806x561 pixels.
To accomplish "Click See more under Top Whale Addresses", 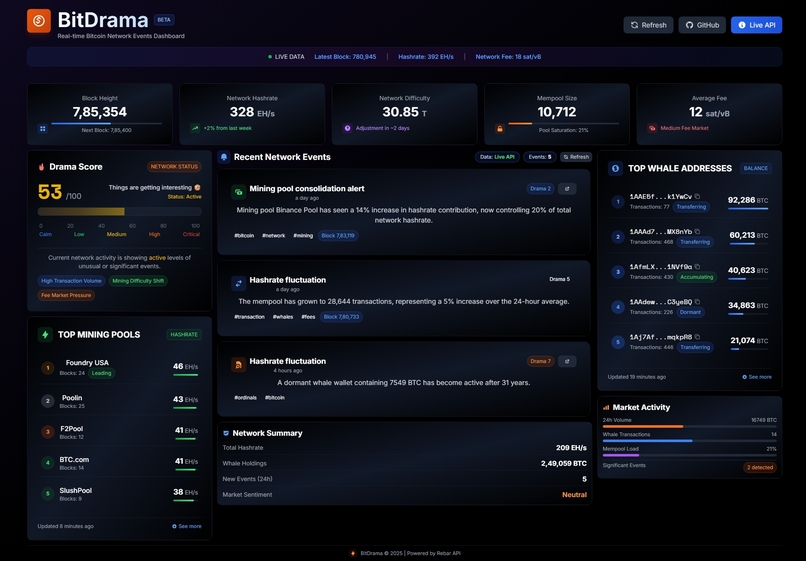I will 757,377.
